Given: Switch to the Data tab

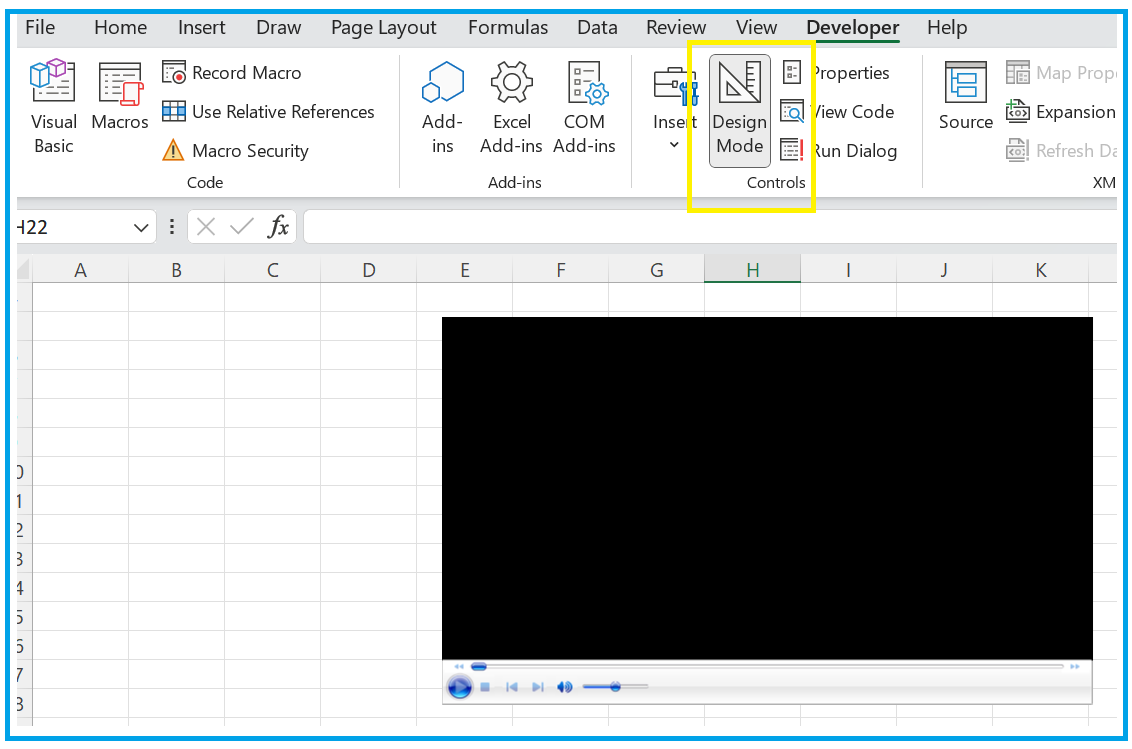Looking at the screenshot, I should coord(597,27).
